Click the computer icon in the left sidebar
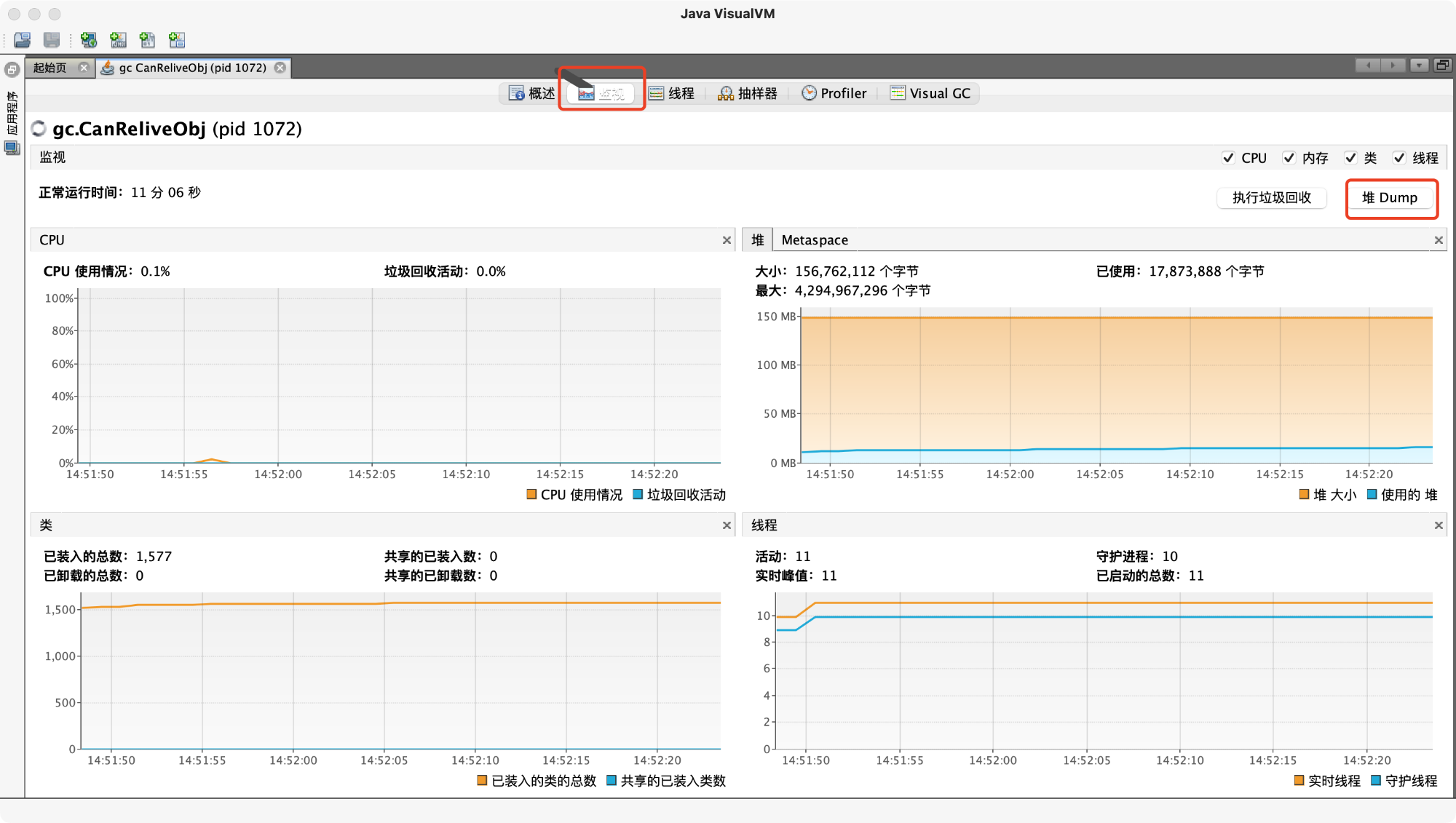1456x823 pixels. tap(12, 148)
